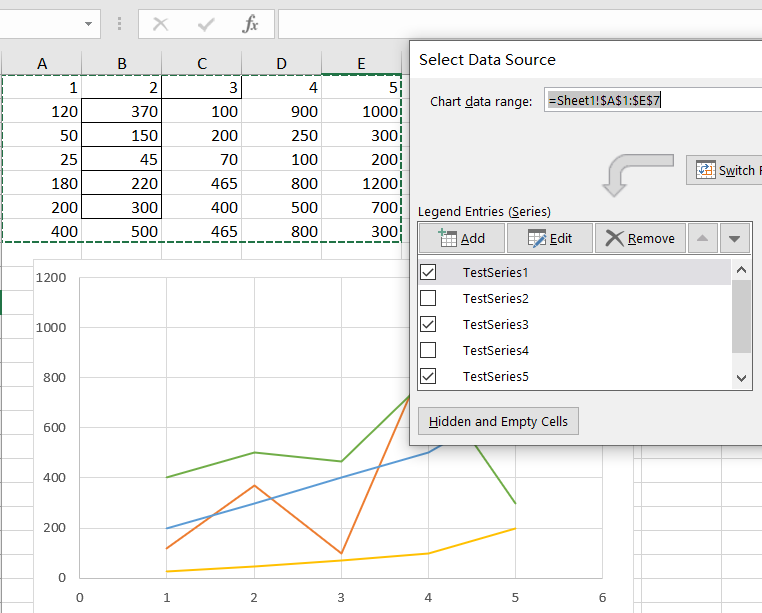Viewport: 762px width, 613px height.
Task: Click the Edit series button
Action: point(549,238)
